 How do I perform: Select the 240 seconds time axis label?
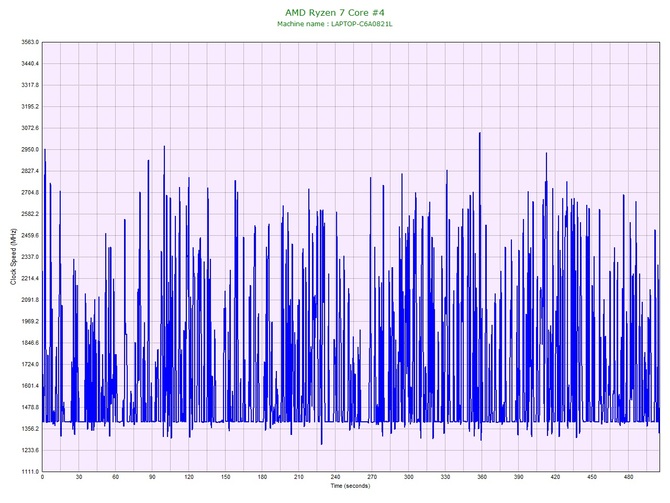(x=335, y=477)
